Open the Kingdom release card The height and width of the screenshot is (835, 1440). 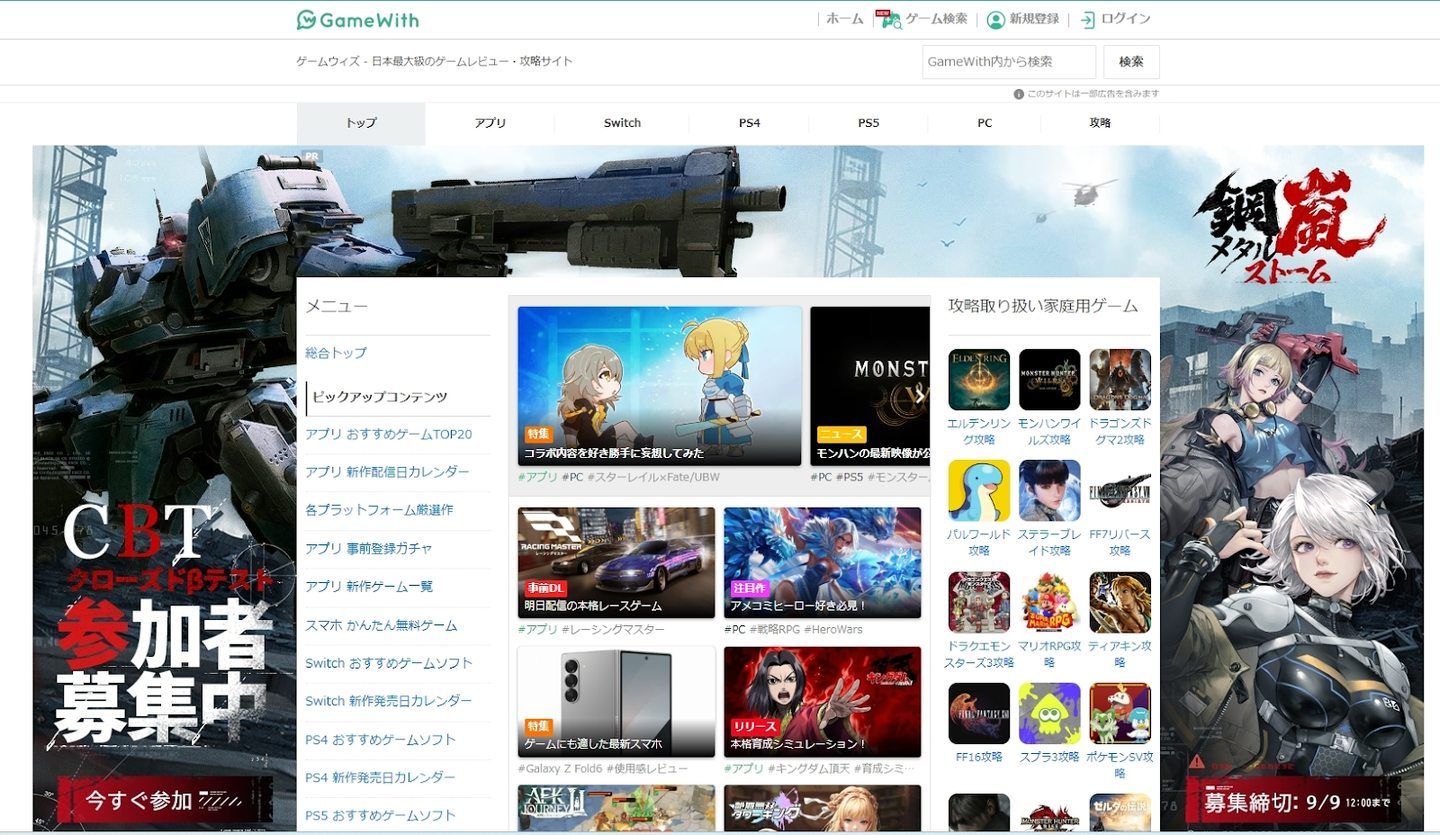click(x=822, y=701)
